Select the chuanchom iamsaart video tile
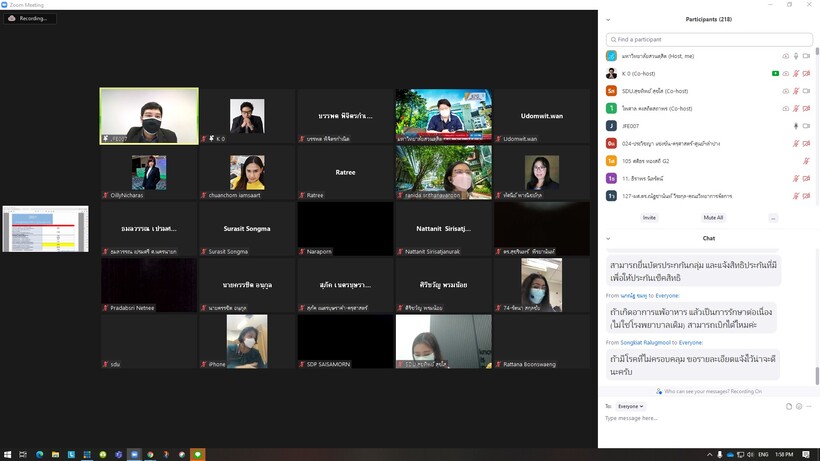820x461 pixels. point(247,172)
